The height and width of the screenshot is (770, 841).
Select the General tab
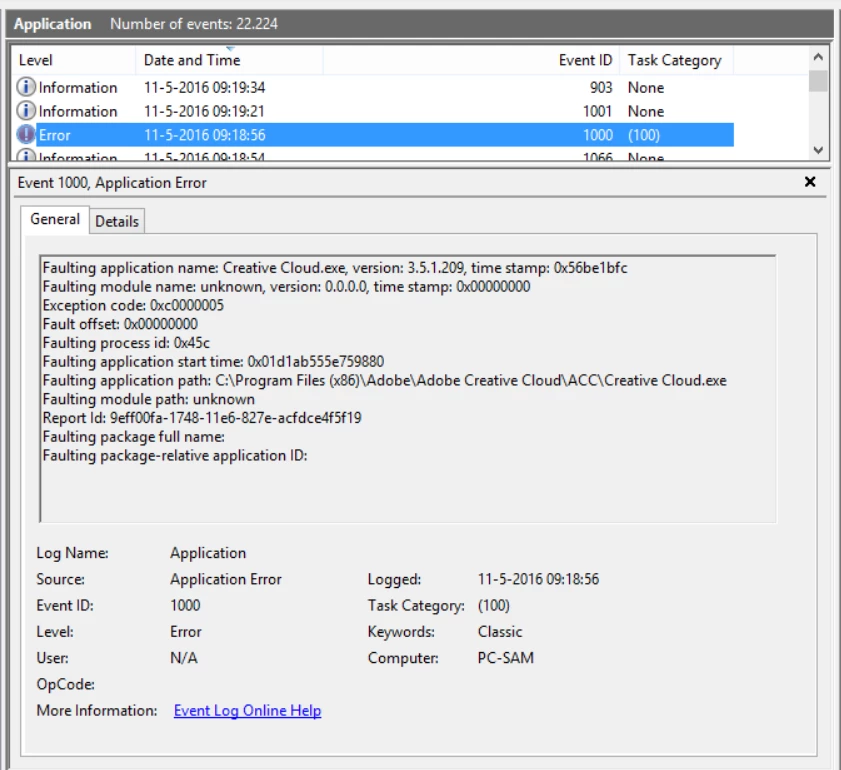pyautogui.click(x=55, y=219)
